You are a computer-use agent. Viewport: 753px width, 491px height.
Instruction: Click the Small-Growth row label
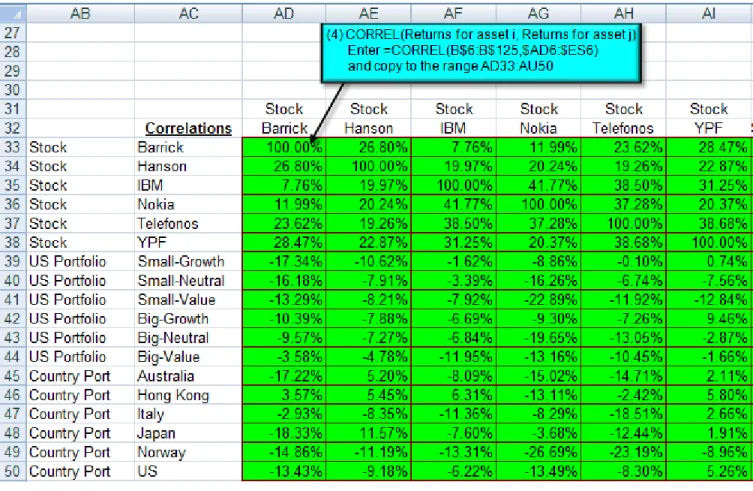(188, 261)
